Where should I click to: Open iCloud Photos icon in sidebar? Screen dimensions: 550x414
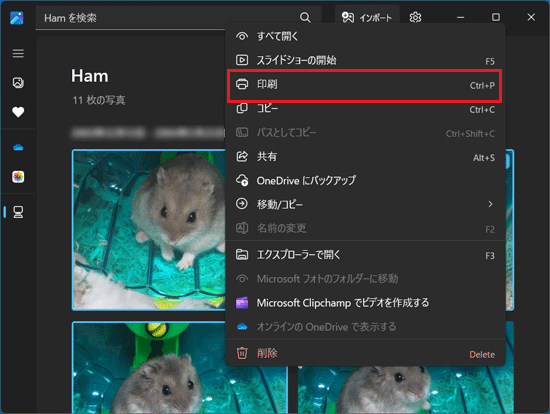[x=18, y=176]
